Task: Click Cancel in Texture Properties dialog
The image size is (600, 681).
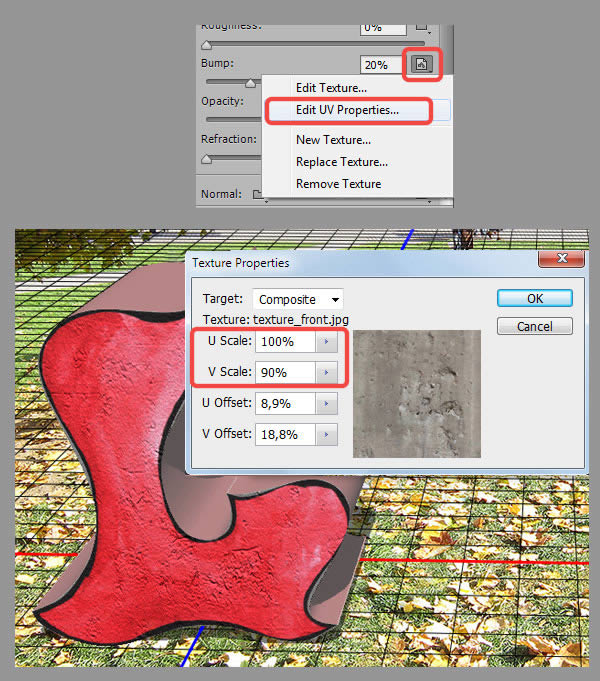Action: [x=535, y=326]
